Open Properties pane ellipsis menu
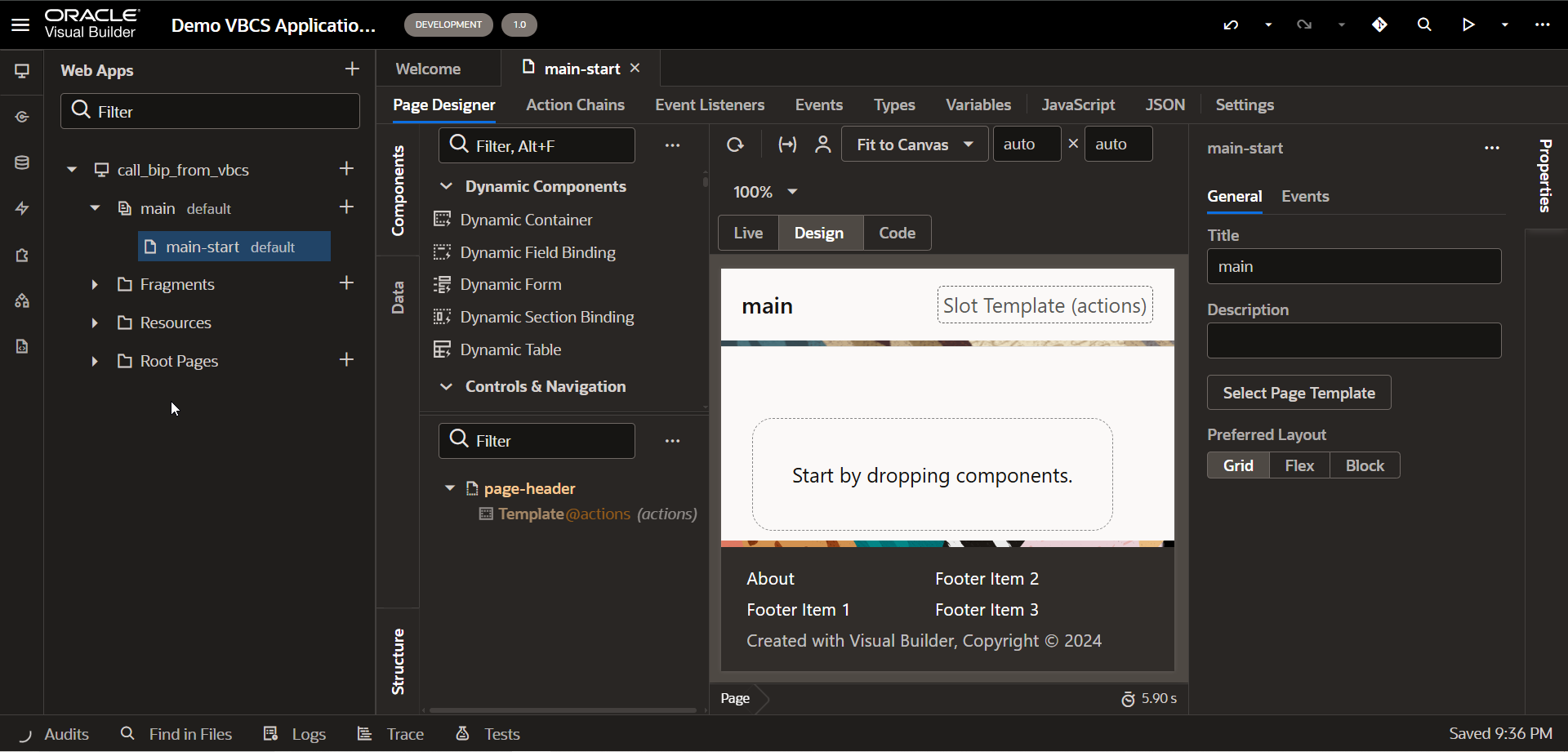This screenshot has width=1568, height=752. tap(1492, 148)
